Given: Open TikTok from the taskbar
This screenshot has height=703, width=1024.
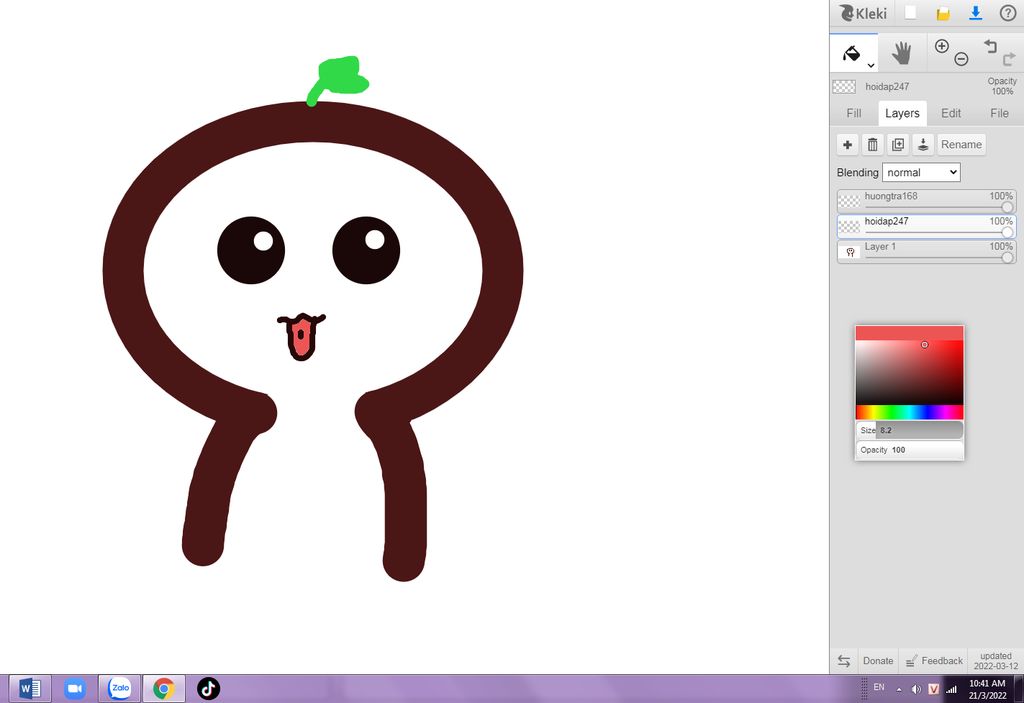Looking at the screenshot, I should [x=208, y=689].
